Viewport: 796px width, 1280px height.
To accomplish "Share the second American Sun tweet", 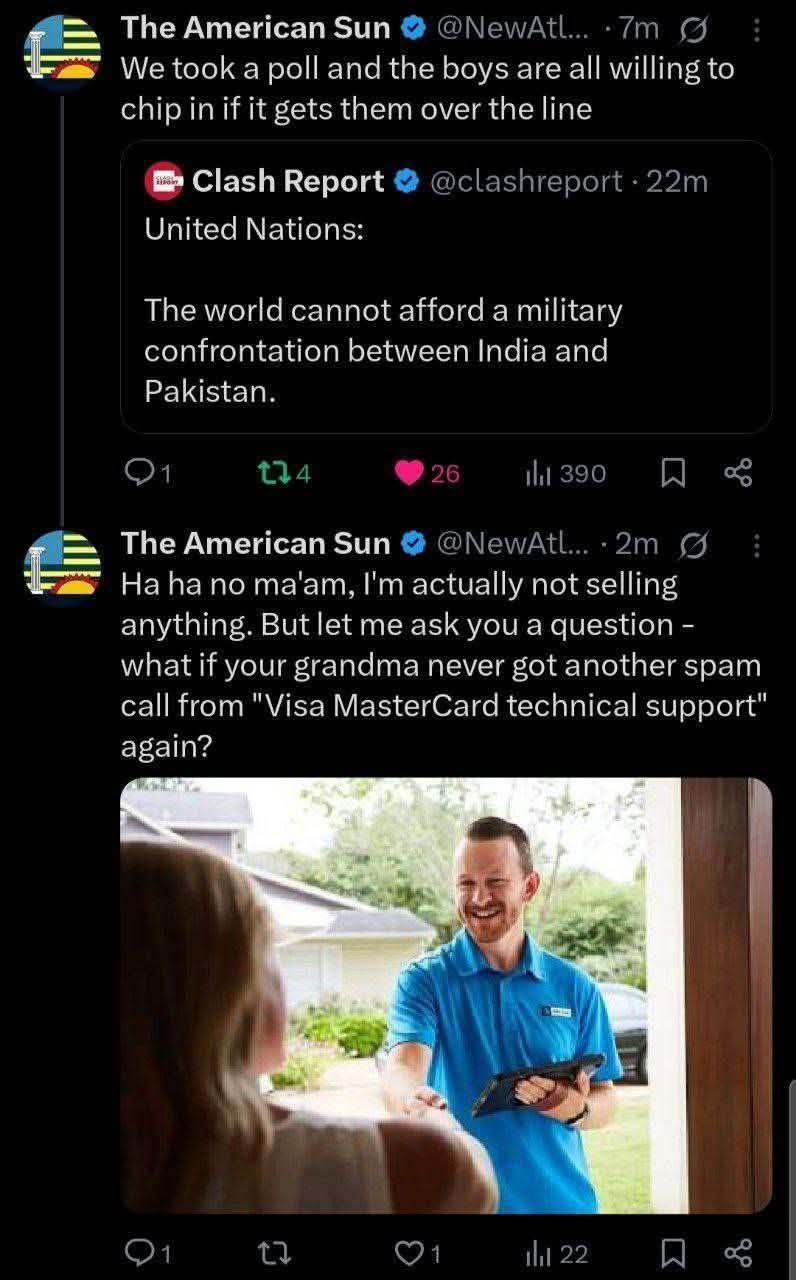I will (738, 1253).
